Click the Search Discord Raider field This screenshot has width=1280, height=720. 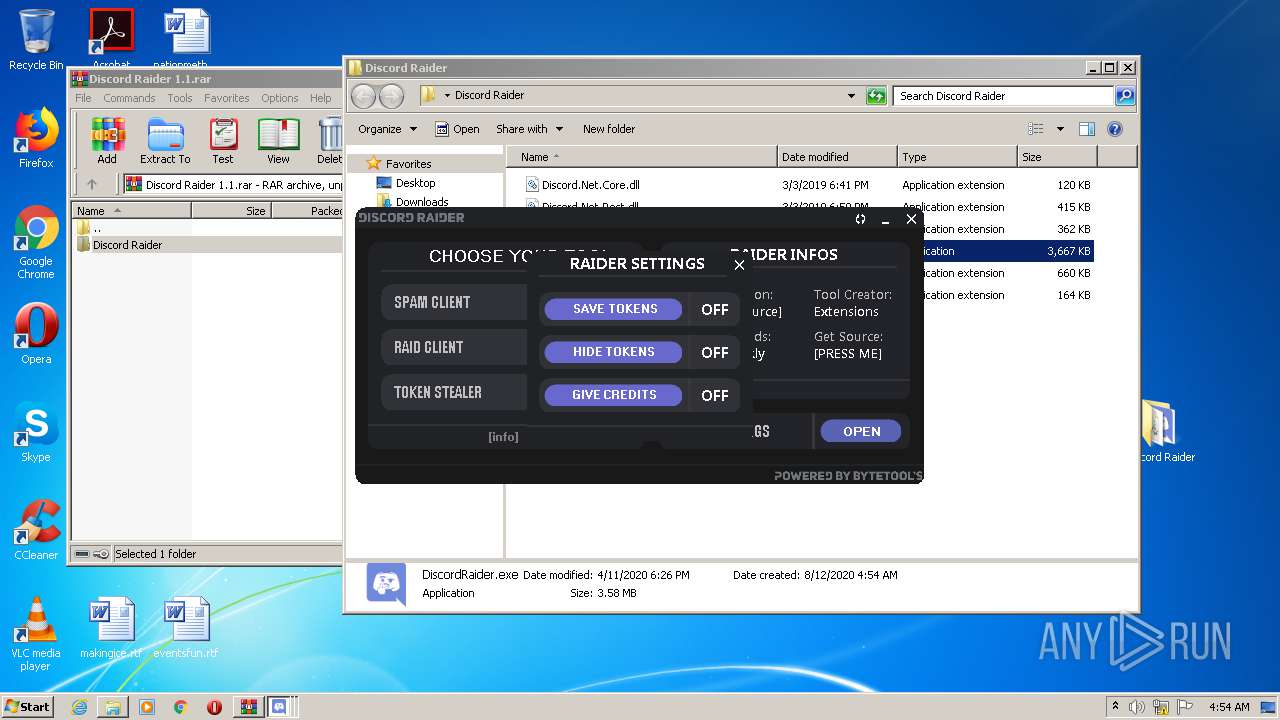coord(1003,96)
